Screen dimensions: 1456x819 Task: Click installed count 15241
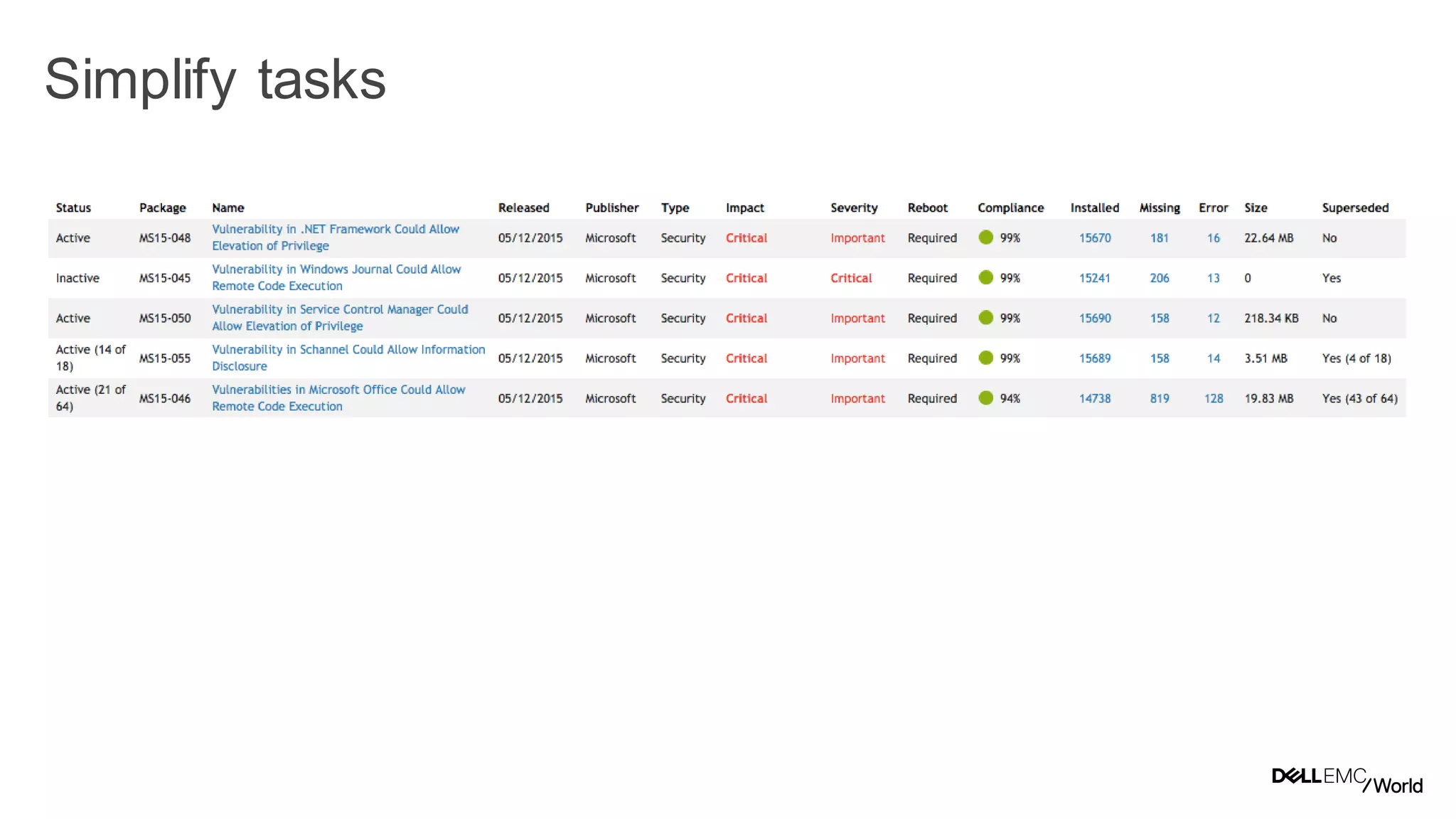coord(1095,278)
